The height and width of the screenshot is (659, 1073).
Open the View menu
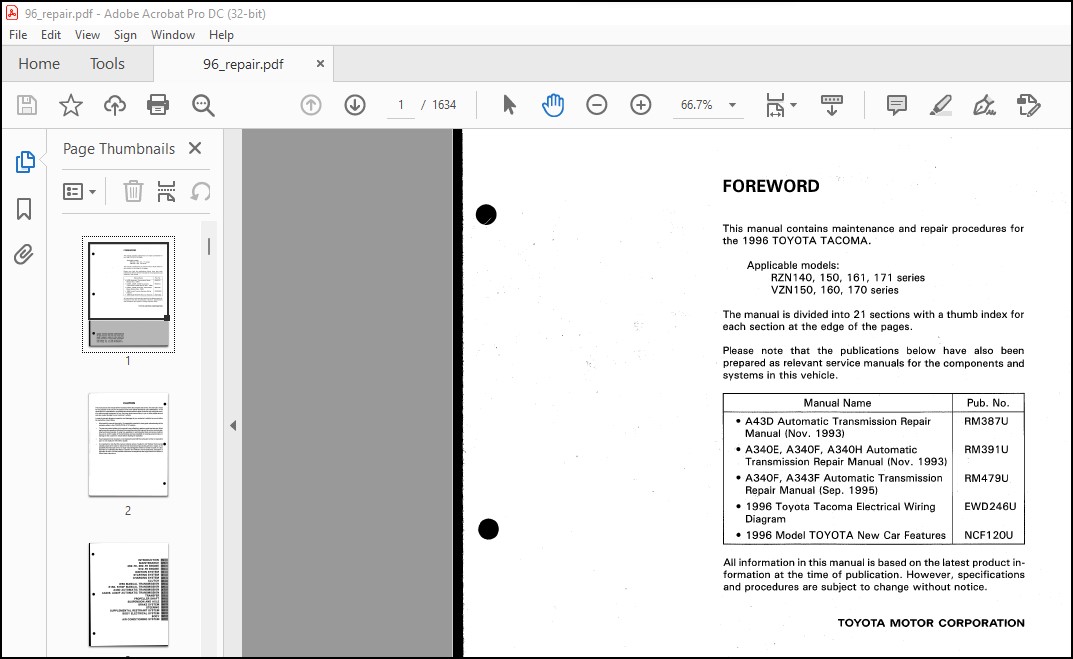click(x=87, y=35)
